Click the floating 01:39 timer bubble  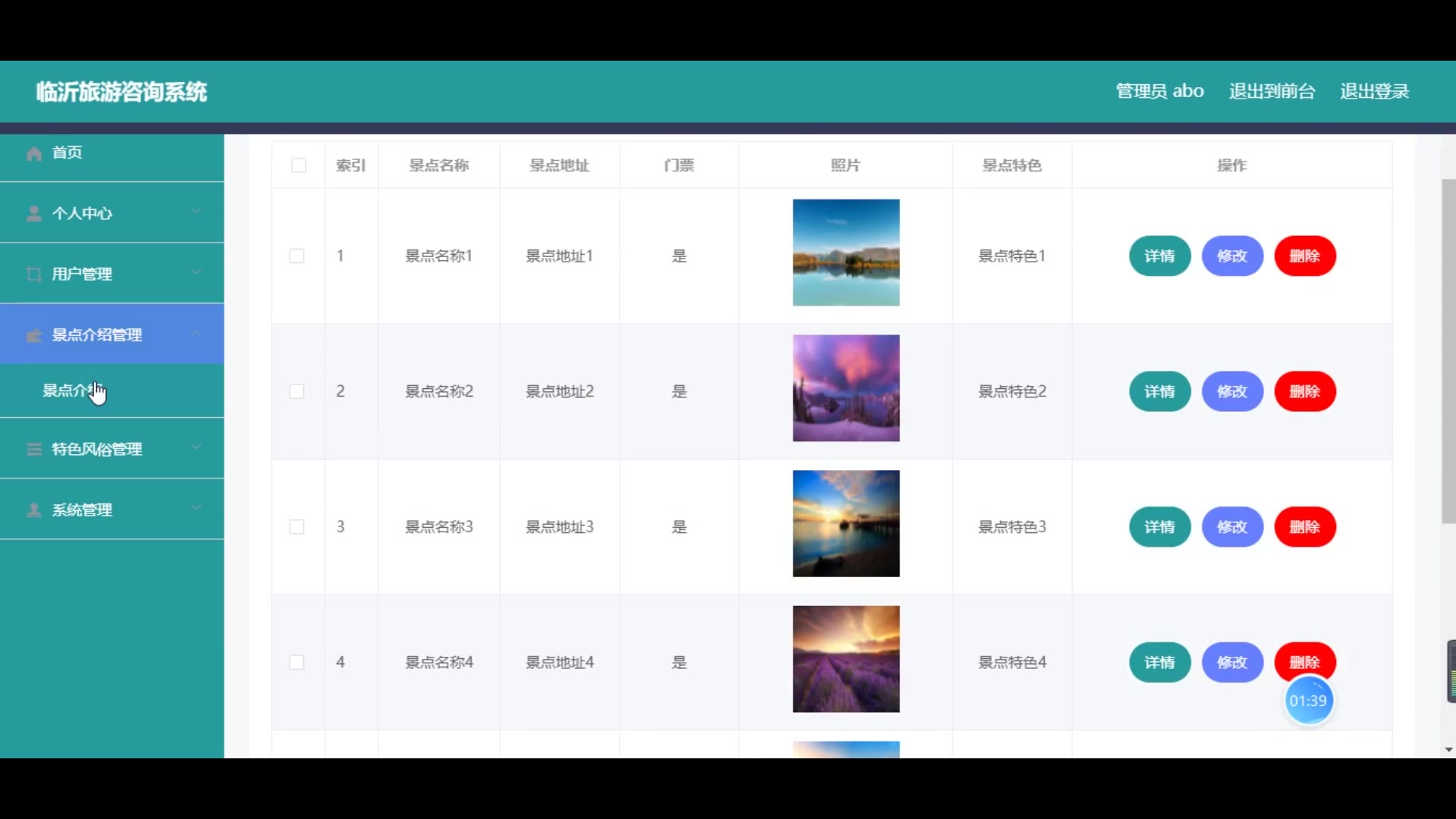tap(1308, 701)
